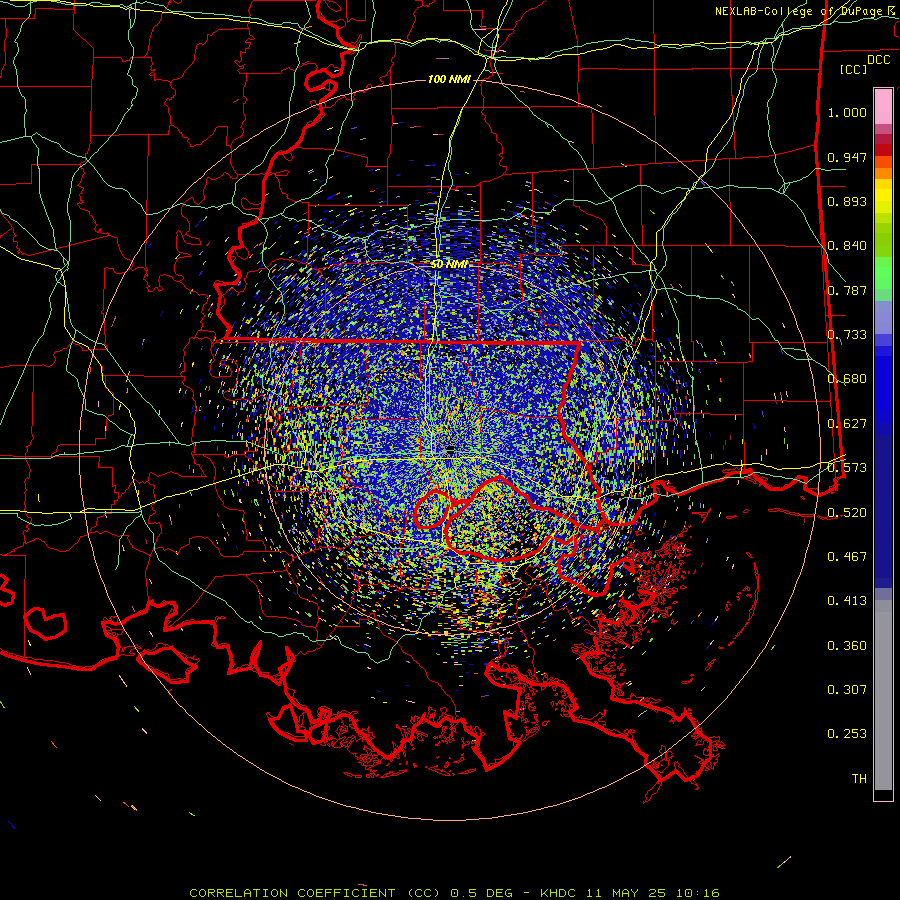Click the 10:16 timestamp in the caption
The width and height of the screenshot is (900, 900).
pos(697,893)
